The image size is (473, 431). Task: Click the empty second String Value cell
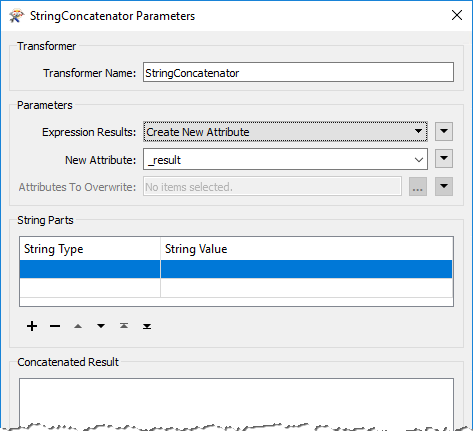click(x=307, y=288)
